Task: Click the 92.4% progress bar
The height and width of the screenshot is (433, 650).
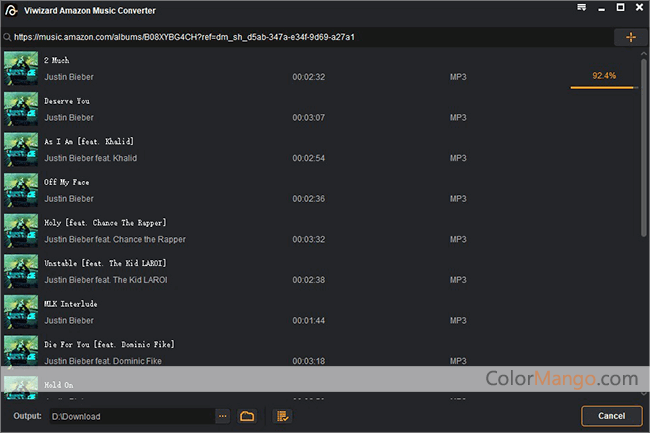Action: pos(603,88)
